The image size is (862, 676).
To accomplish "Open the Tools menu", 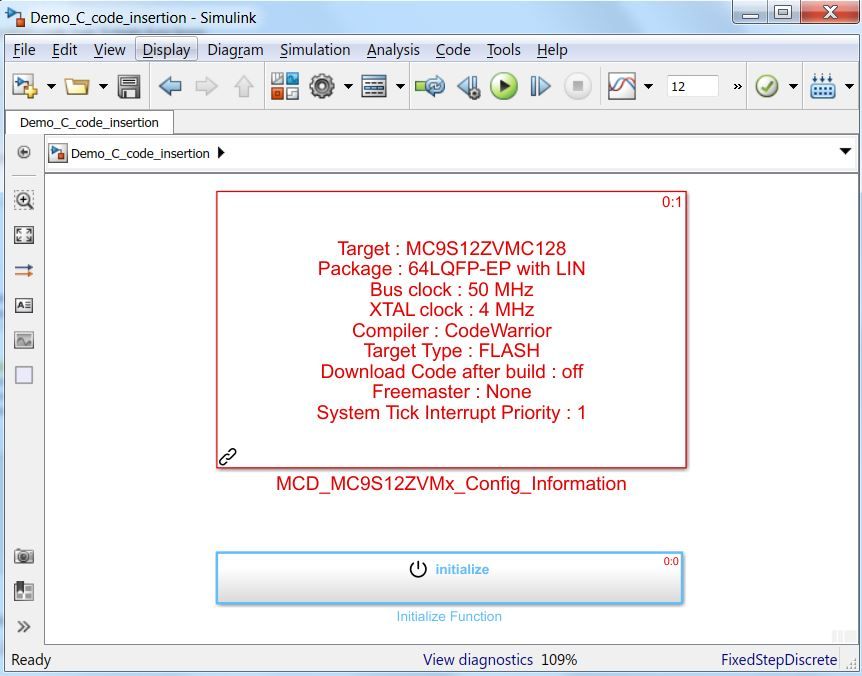I will [504, 50].
